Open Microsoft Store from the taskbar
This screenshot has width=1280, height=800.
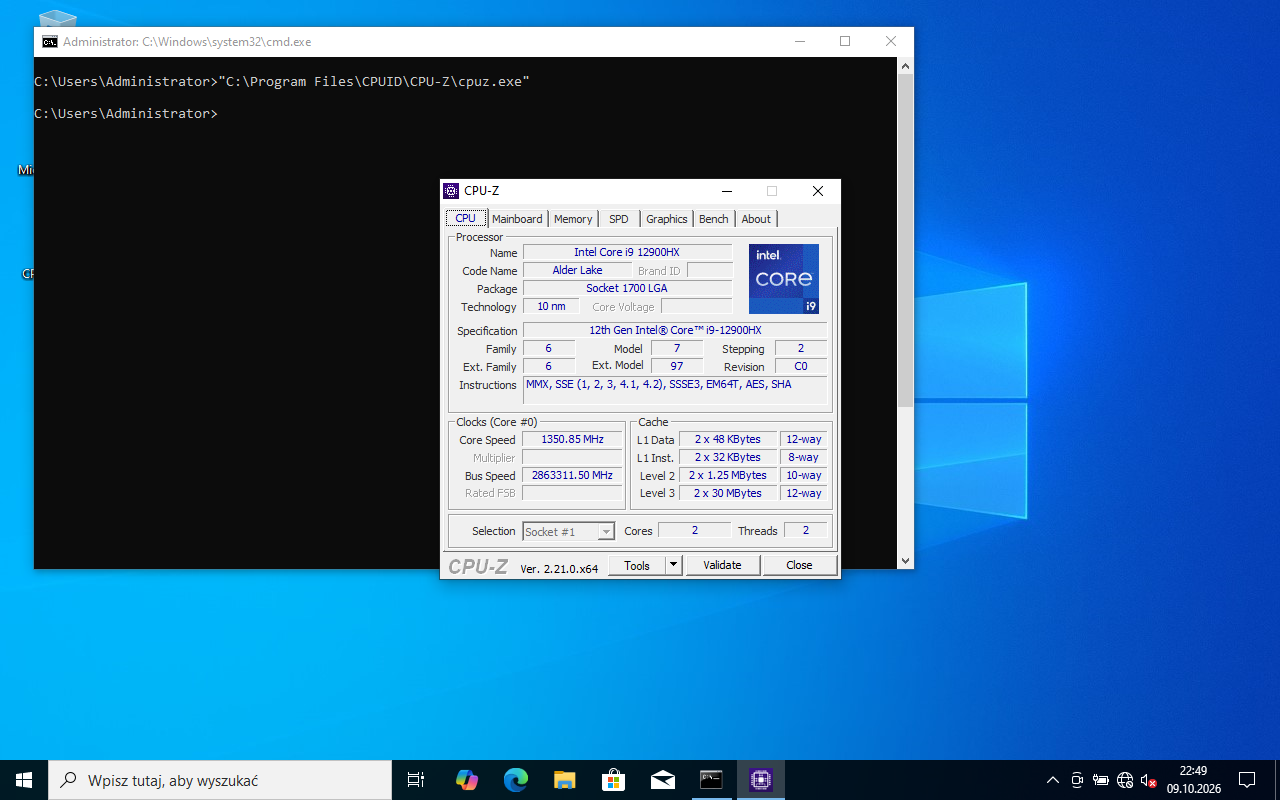613,780
